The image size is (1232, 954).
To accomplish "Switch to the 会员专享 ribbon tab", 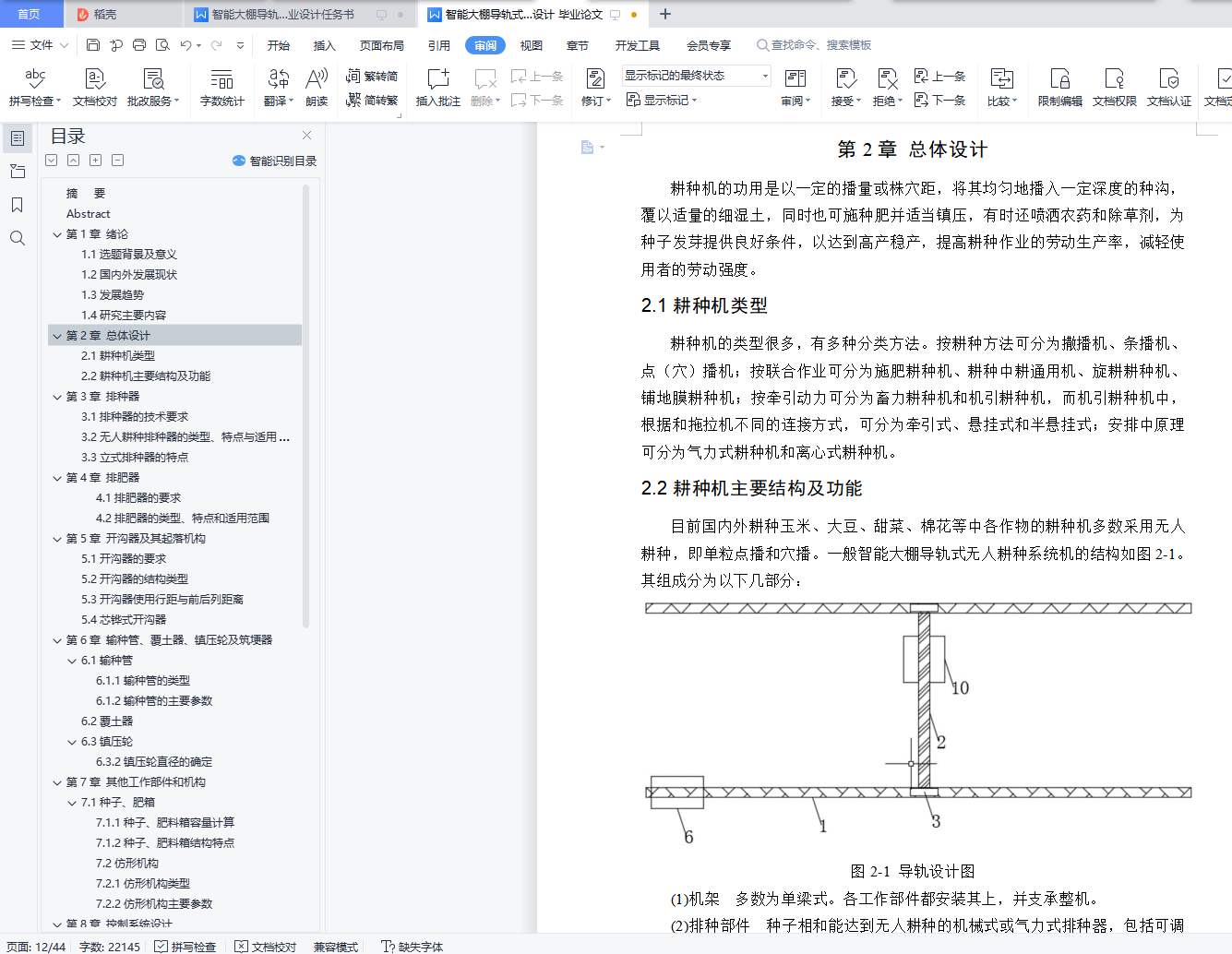I will (709, 45).
